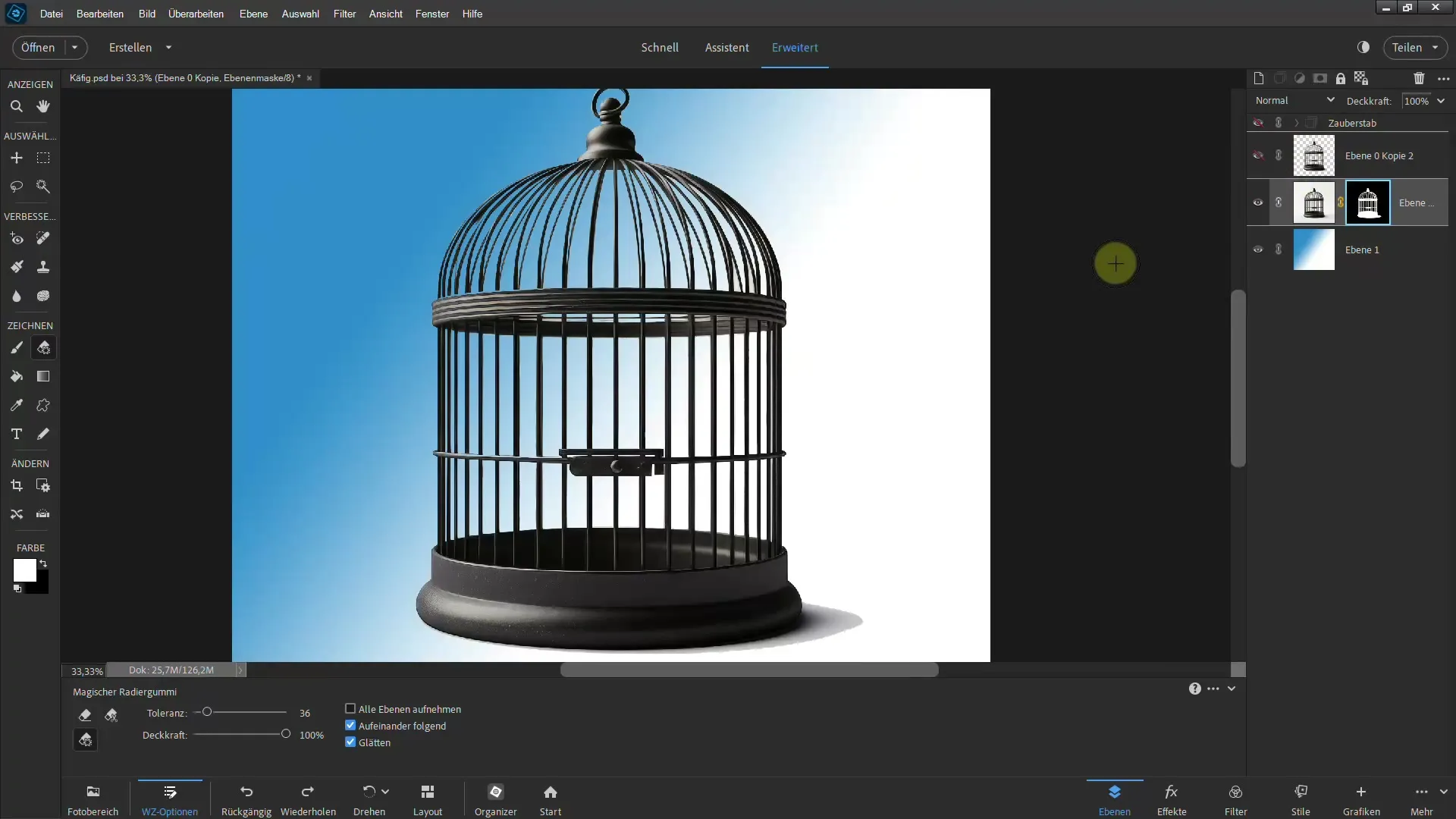The width and height of the screenshot is (1456, 819).
Task: Expand the Zauberstab layer group
Action: (x=1297, y=123)
